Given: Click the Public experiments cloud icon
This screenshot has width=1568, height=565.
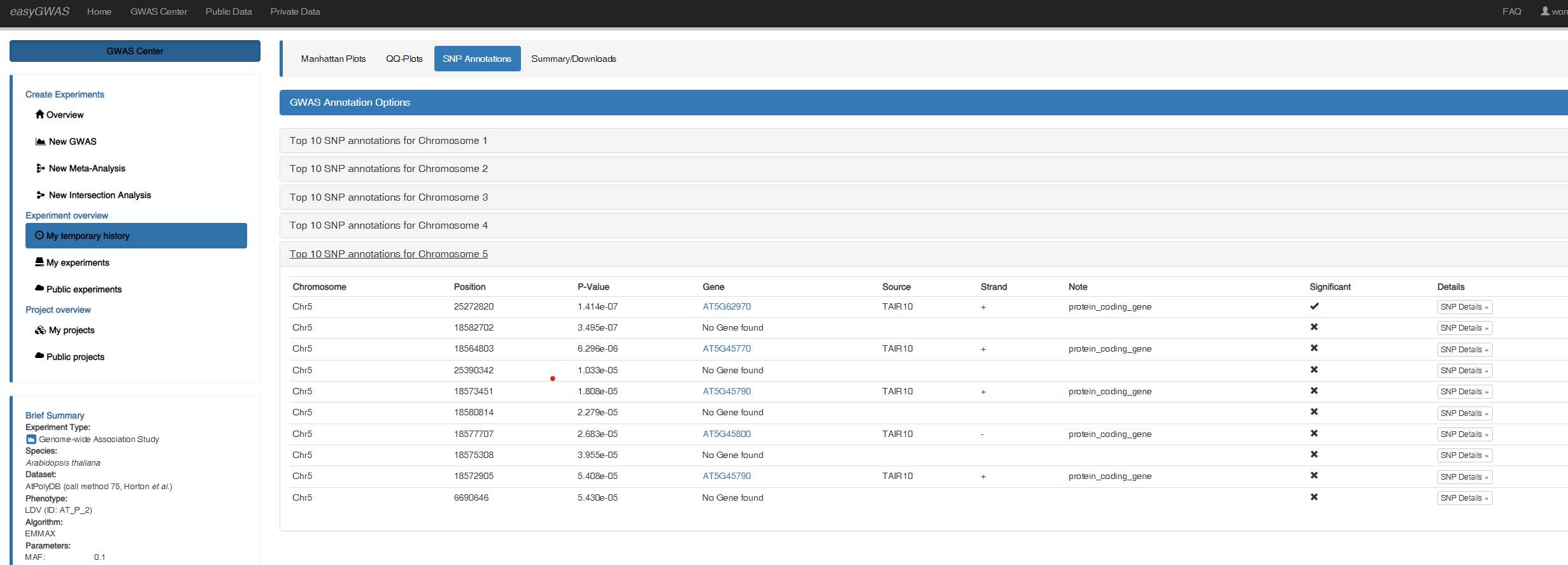Looking at the screenshot, I should pos(39,289).
